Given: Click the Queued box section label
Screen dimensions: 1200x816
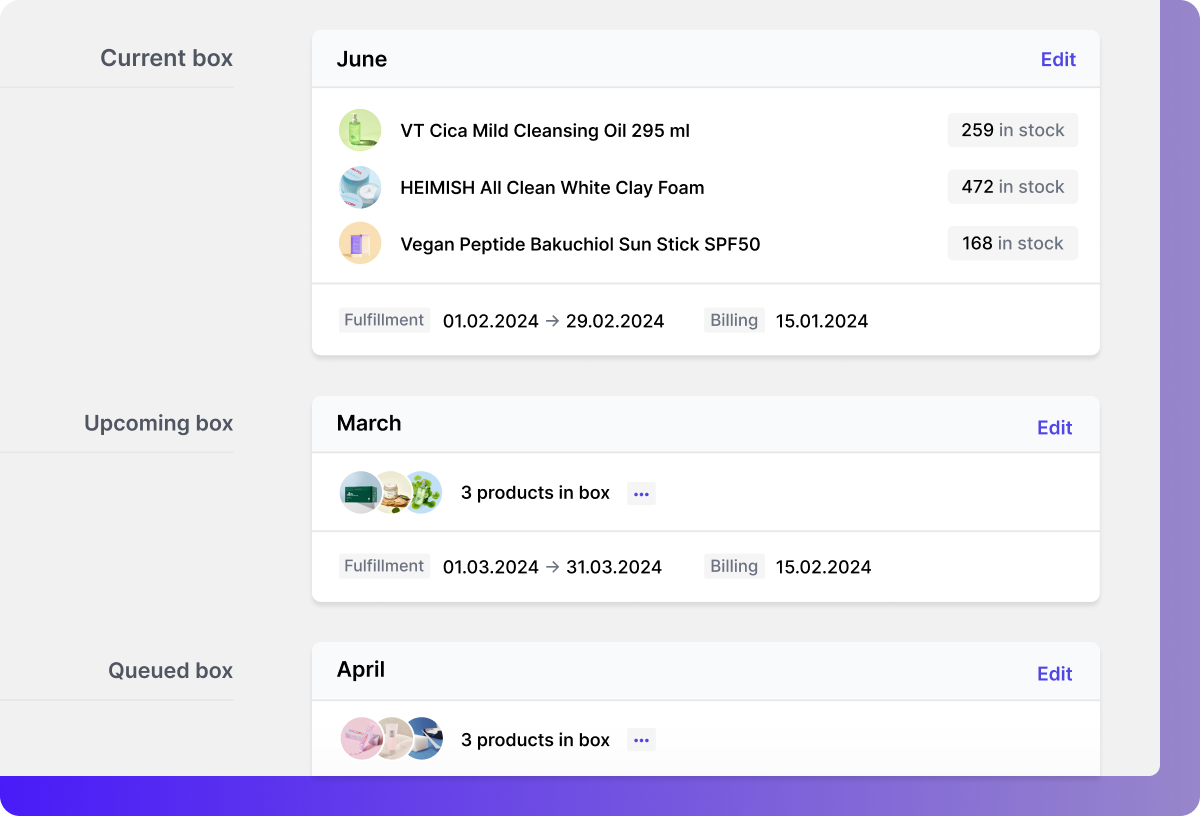Looking at the screenshot, I should [x=170, y=671].
